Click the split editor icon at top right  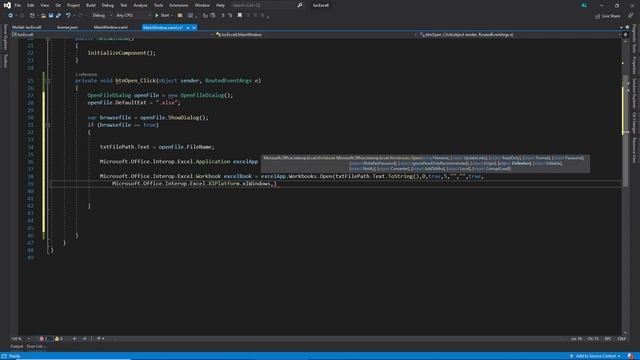point(625,35)
